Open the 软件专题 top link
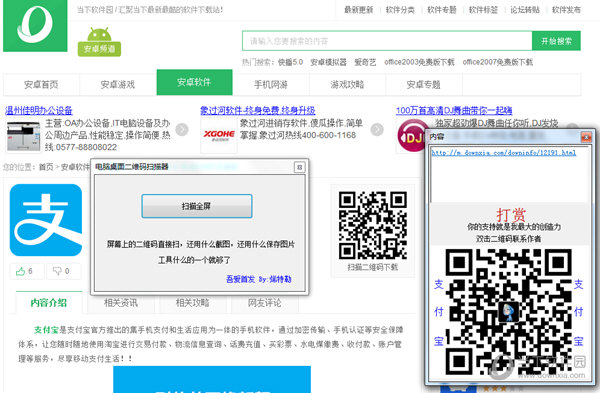The image size is (600, 393). coord(442,10)
